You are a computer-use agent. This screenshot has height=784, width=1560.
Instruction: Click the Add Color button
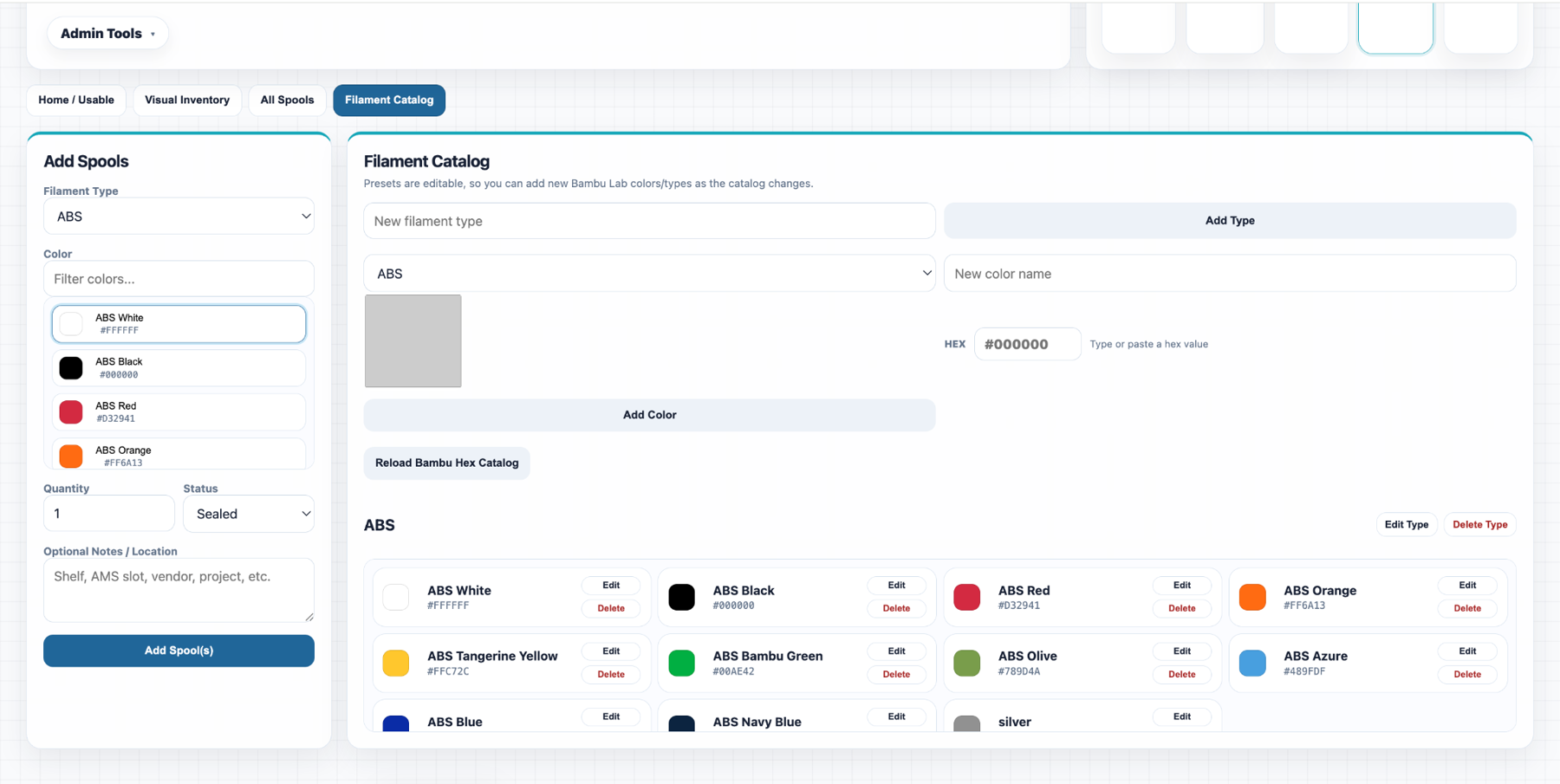click(x=649, y=415)
